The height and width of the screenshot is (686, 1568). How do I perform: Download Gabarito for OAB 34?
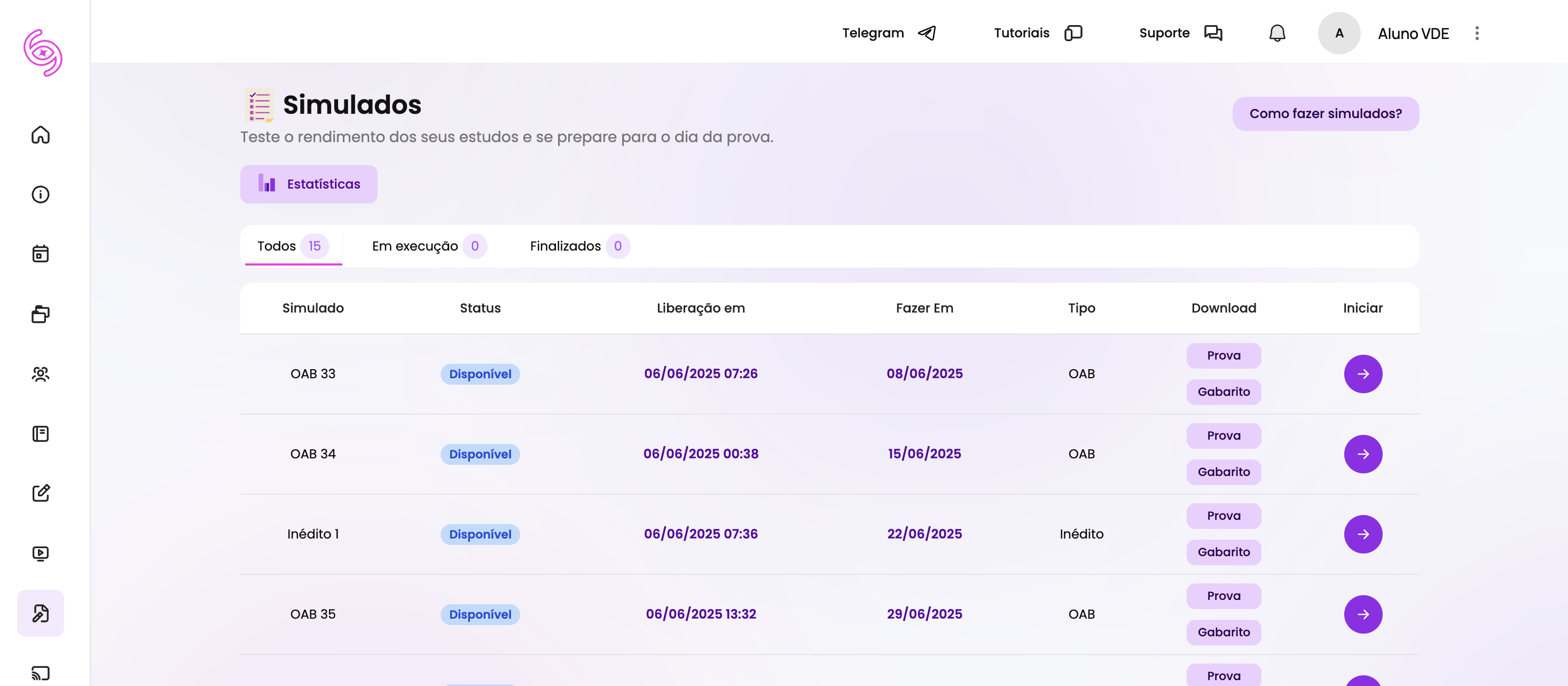pos(1223,472)
